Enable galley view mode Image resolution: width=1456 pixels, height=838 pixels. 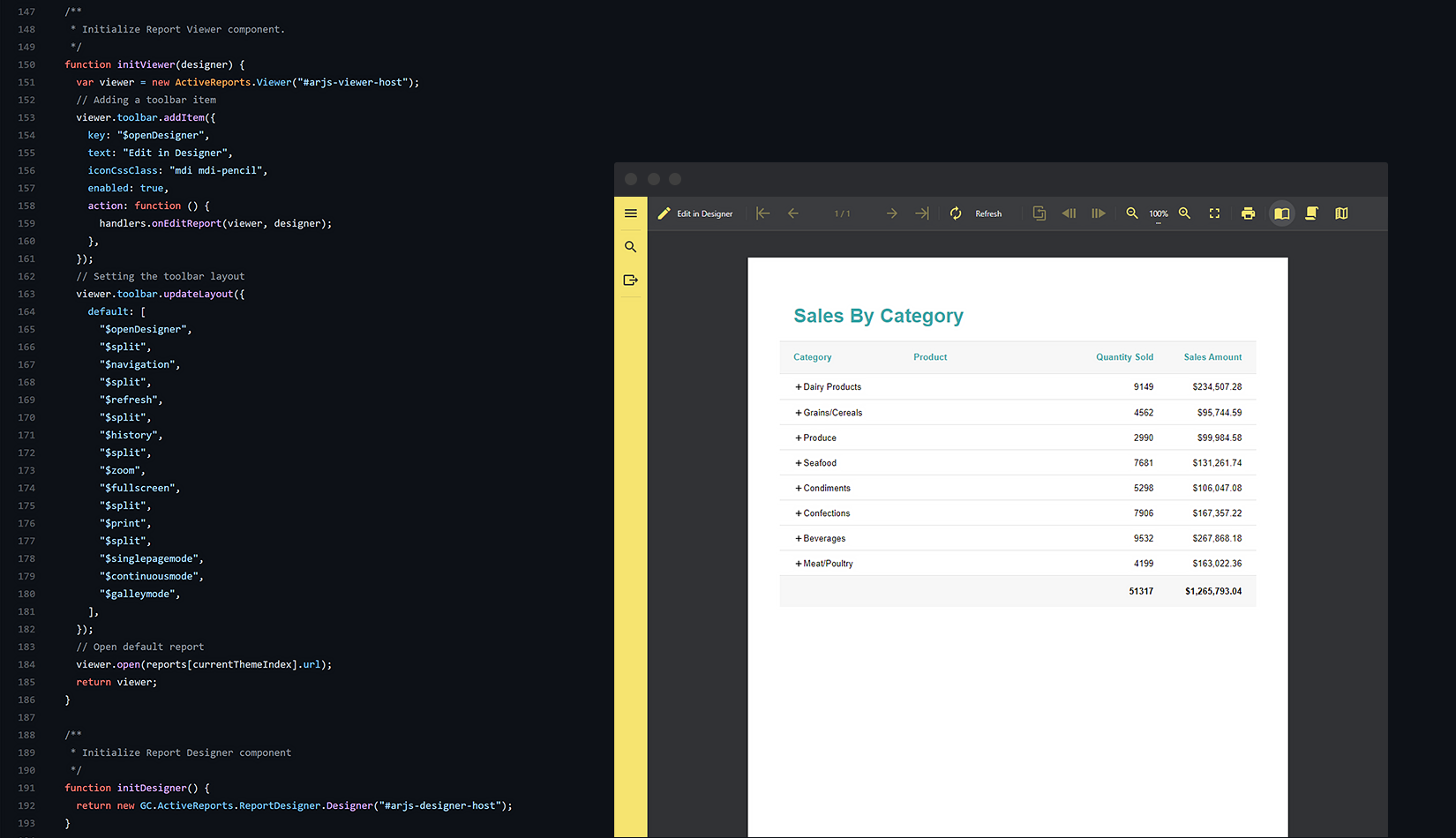click(1341, 213)
